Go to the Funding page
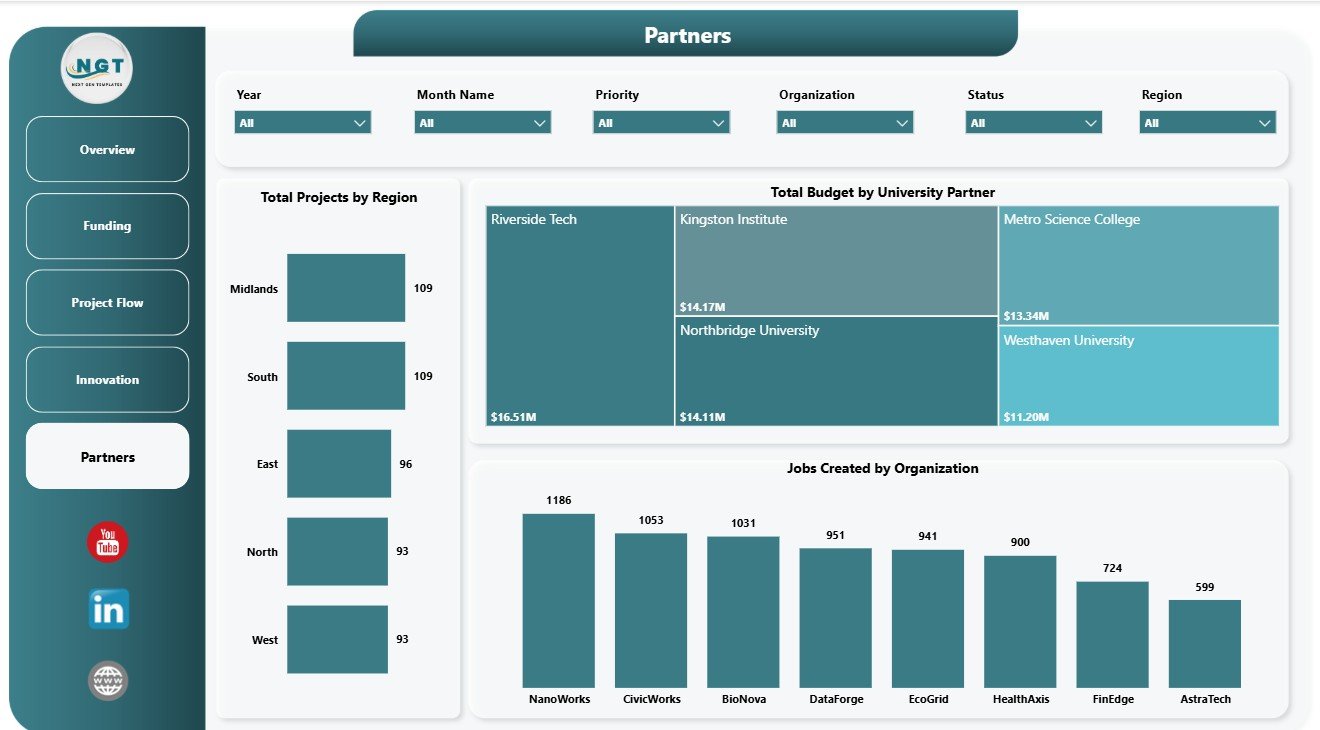1320x730 pixels. tap(107, 226)
